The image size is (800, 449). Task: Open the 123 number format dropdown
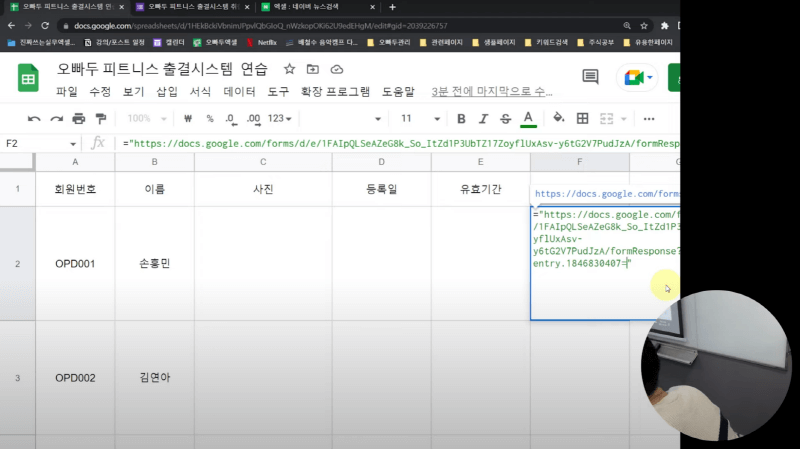click(279, 119)
